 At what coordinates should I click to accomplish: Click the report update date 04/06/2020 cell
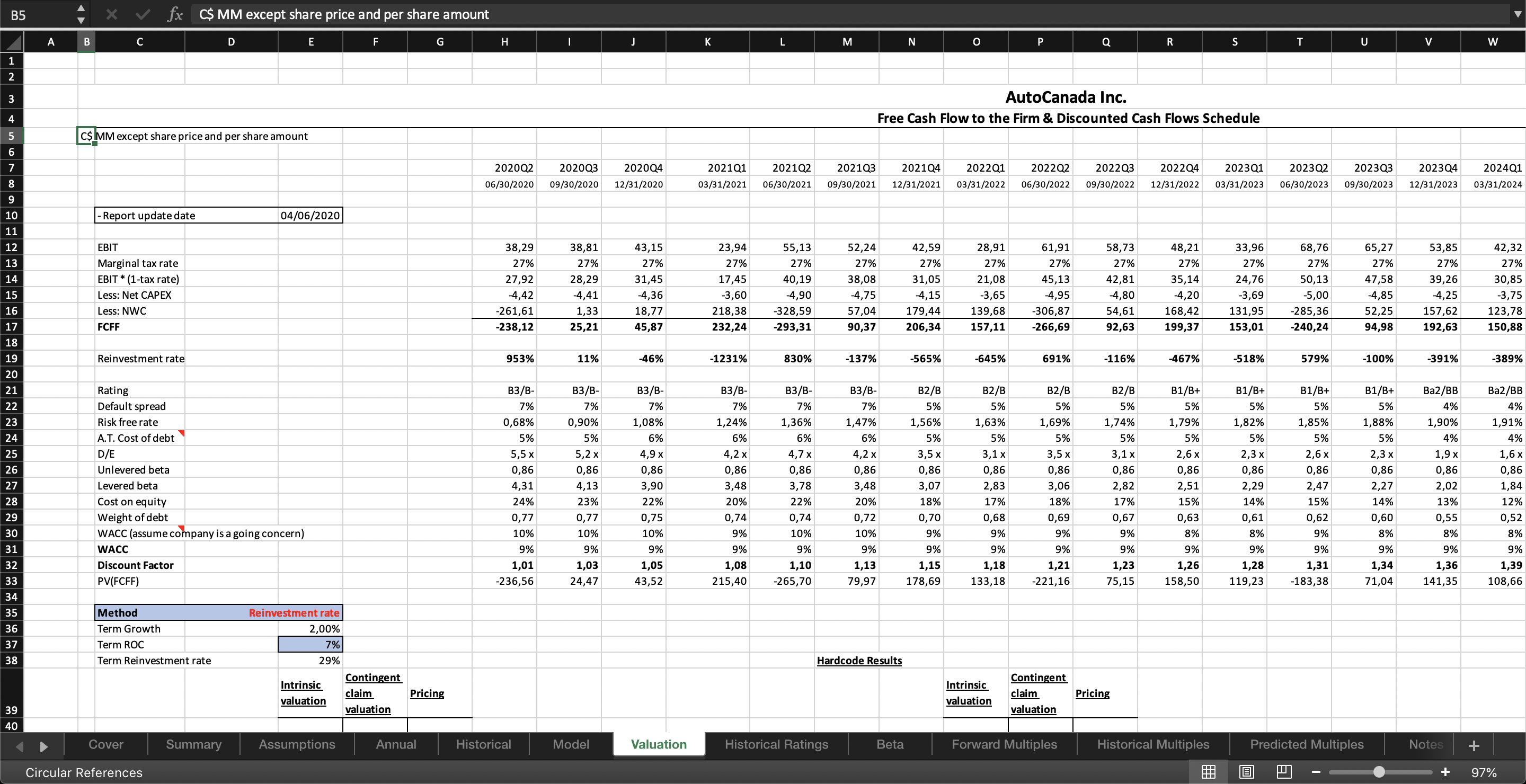310,216
